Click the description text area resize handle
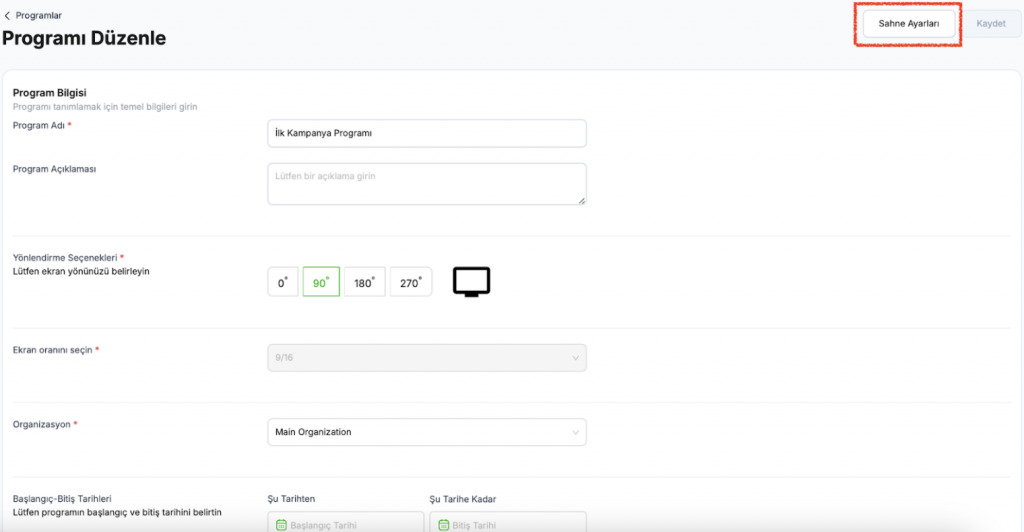1024x532 pixels. coord(581,200)
